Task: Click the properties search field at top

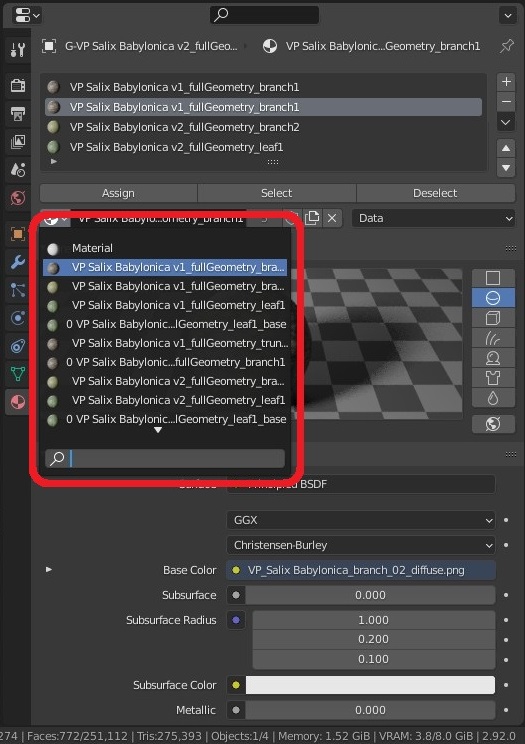Action: click(264, 15)
